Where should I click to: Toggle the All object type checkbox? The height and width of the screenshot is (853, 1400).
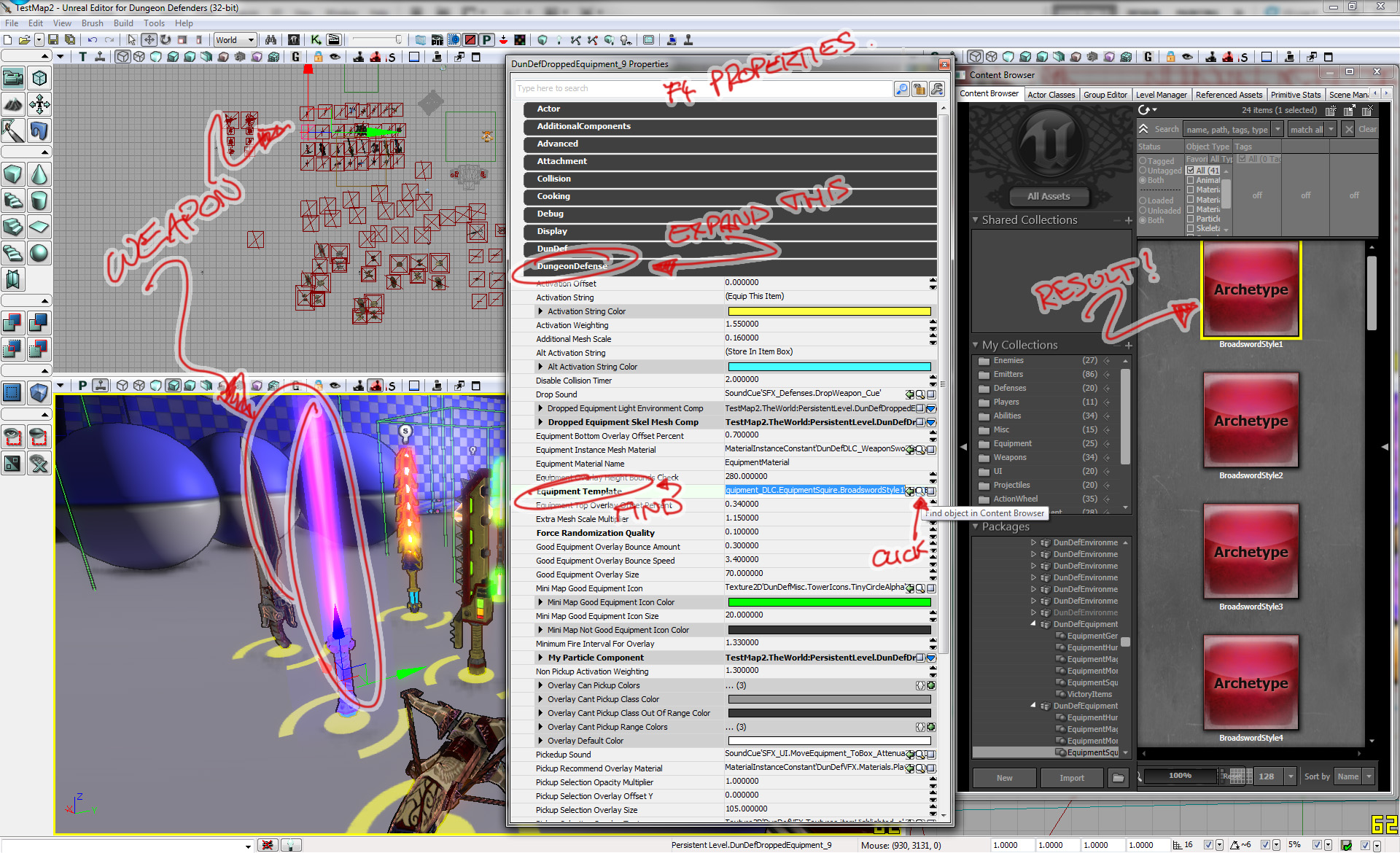point(1191,171)
